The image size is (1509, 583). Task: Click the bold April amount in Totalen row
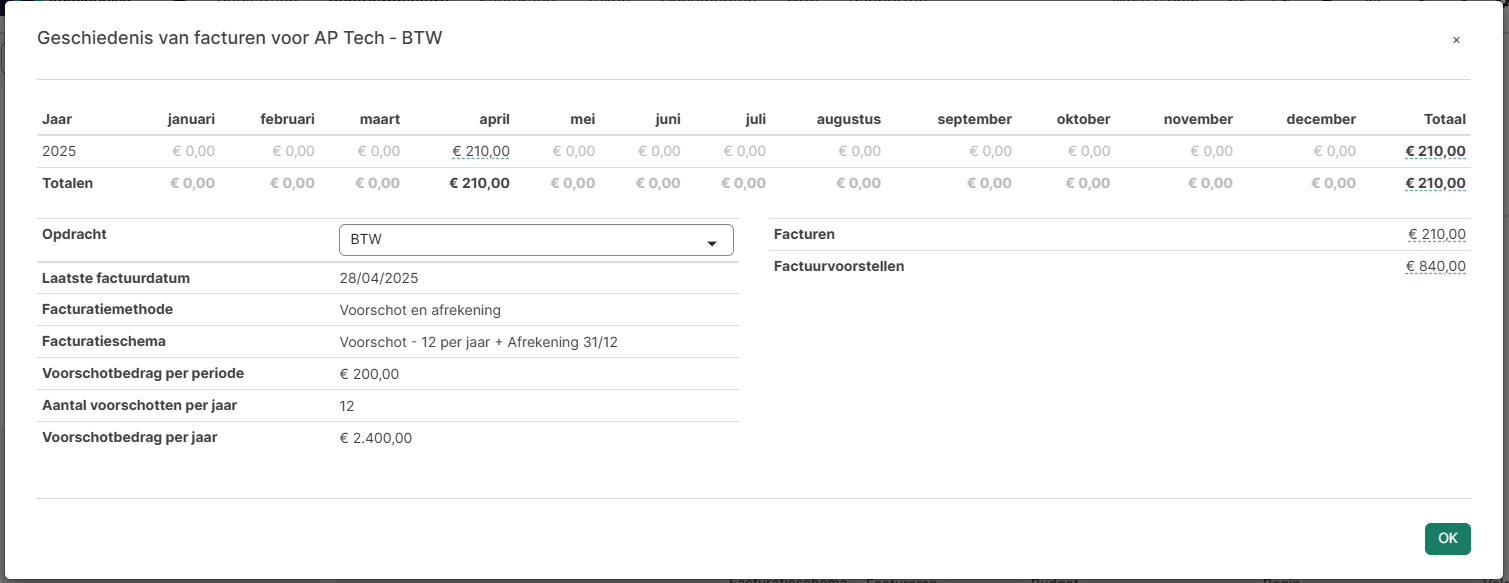click(479, 183)
